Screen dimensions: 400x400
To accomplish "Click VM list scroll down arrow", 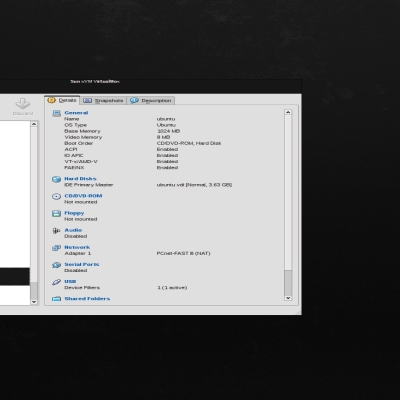I will [34, 302].
